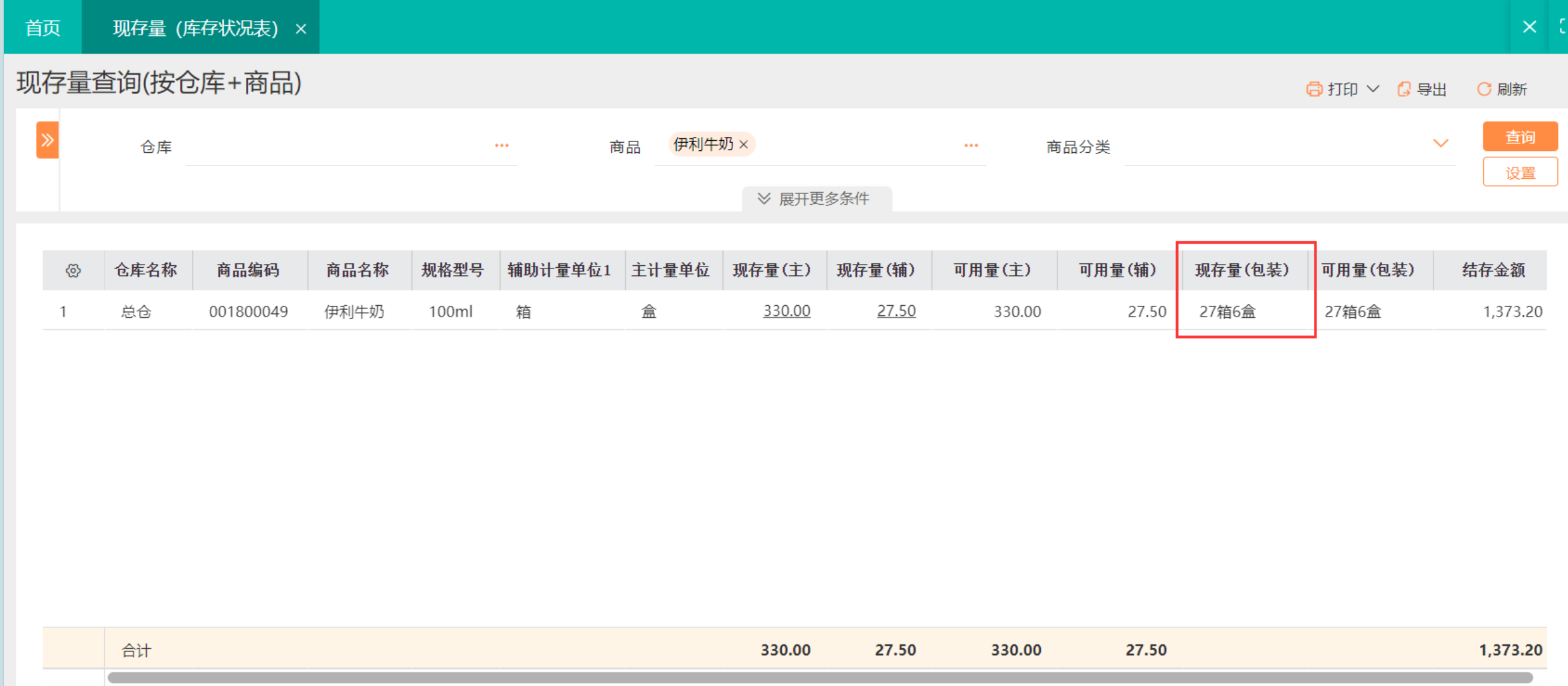1568x686 pixels.
Task: Click the 设置 settings button
Action: coord(1519,172)
